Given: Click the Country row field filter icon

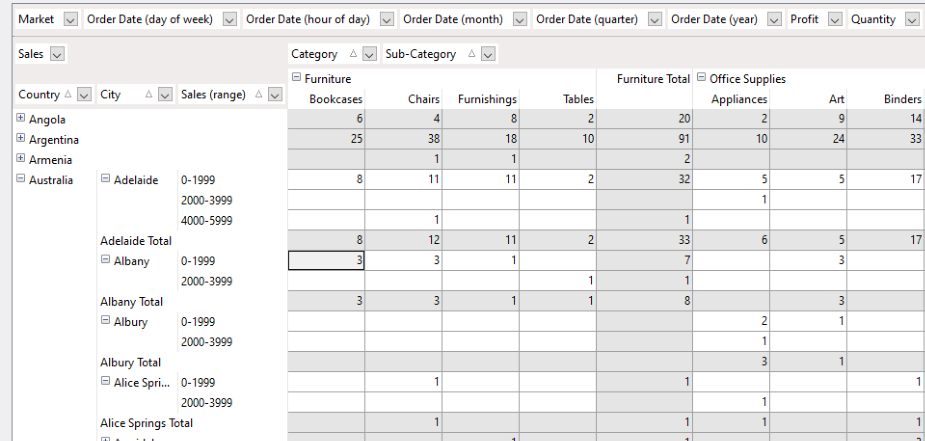Looking at the screenshot, I should pos(84,95).
